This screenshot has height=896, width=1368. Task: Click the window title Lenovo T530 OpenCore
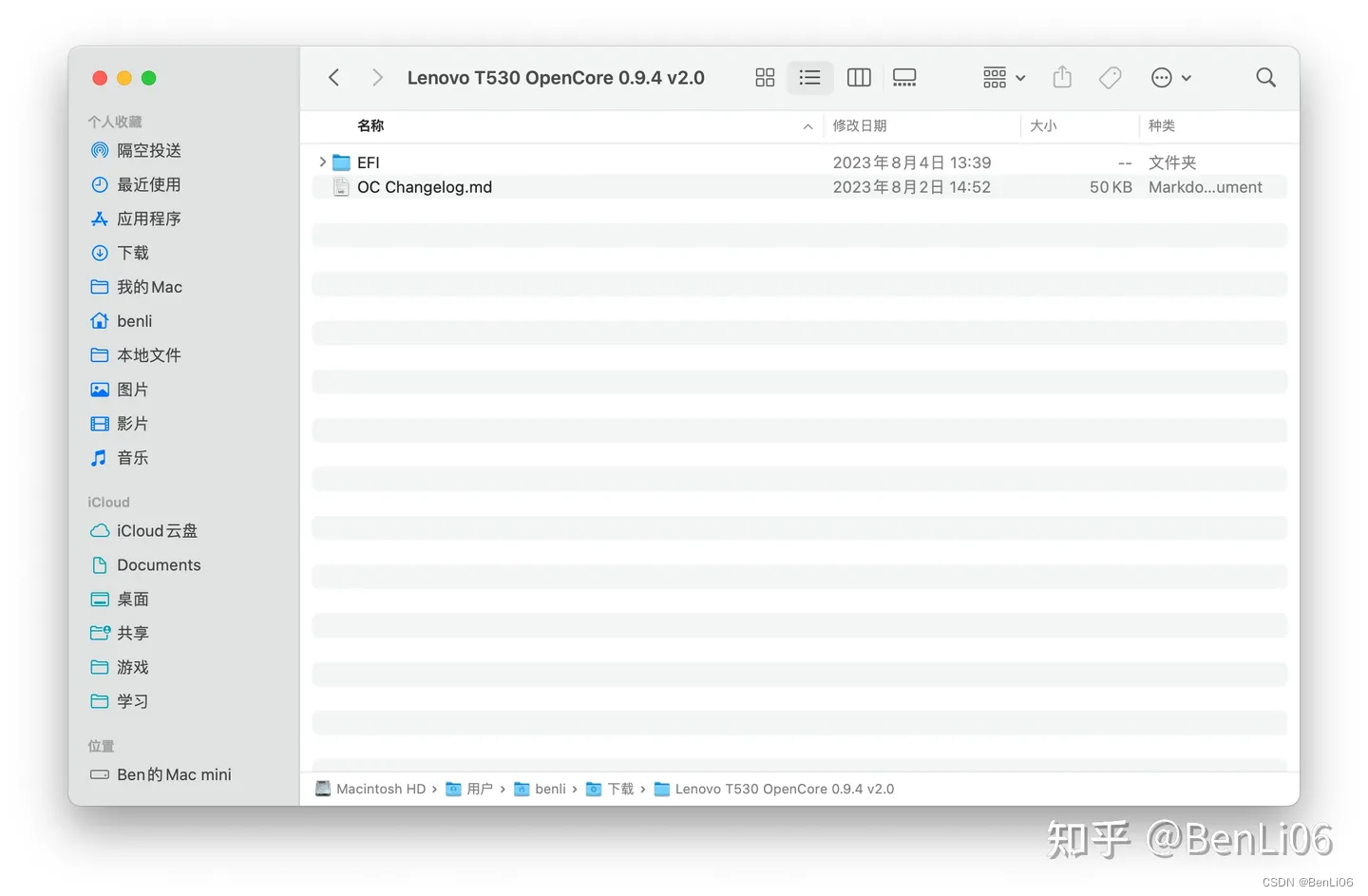(556, 78)
